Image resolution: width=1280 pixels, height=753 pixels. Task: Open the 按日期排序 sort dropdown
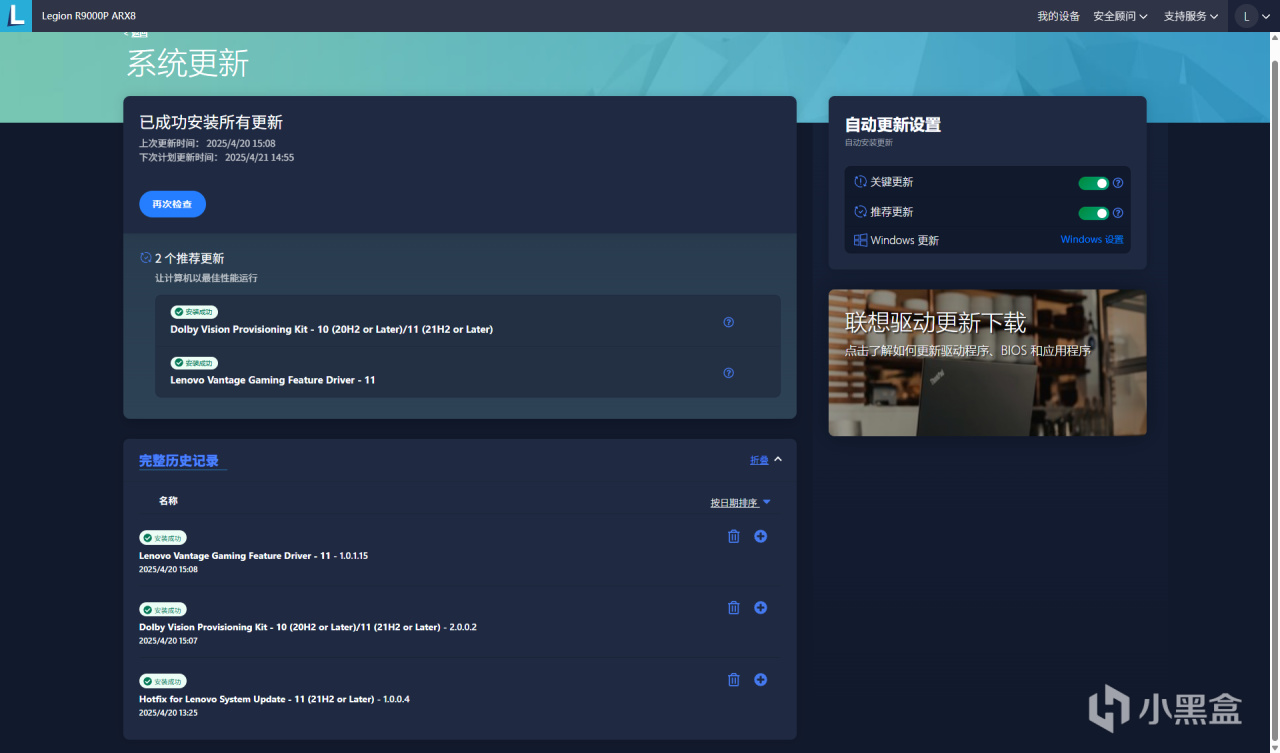pyautogui.click(x=741, y=503)
